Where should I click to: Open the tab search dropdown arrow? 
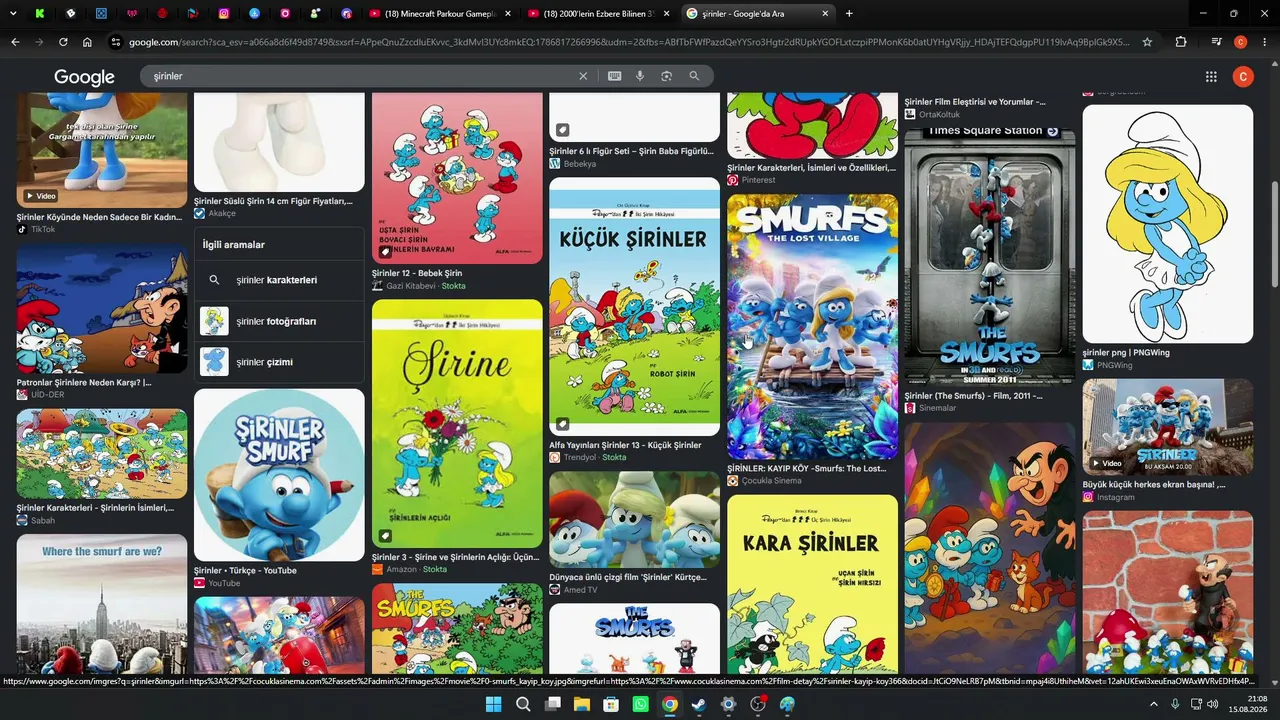13,13
